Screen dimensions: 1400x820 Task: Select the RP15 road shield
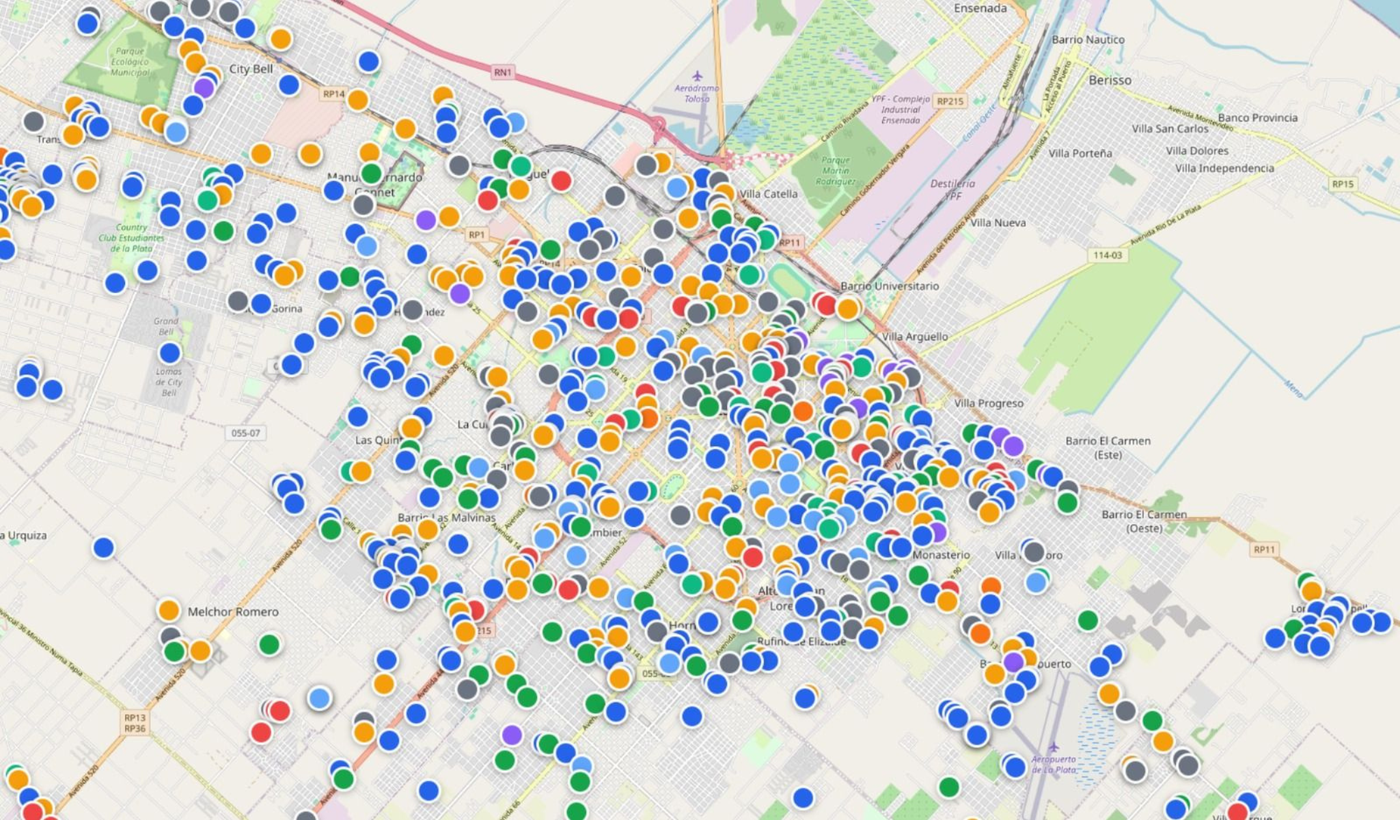(1342, 184)
